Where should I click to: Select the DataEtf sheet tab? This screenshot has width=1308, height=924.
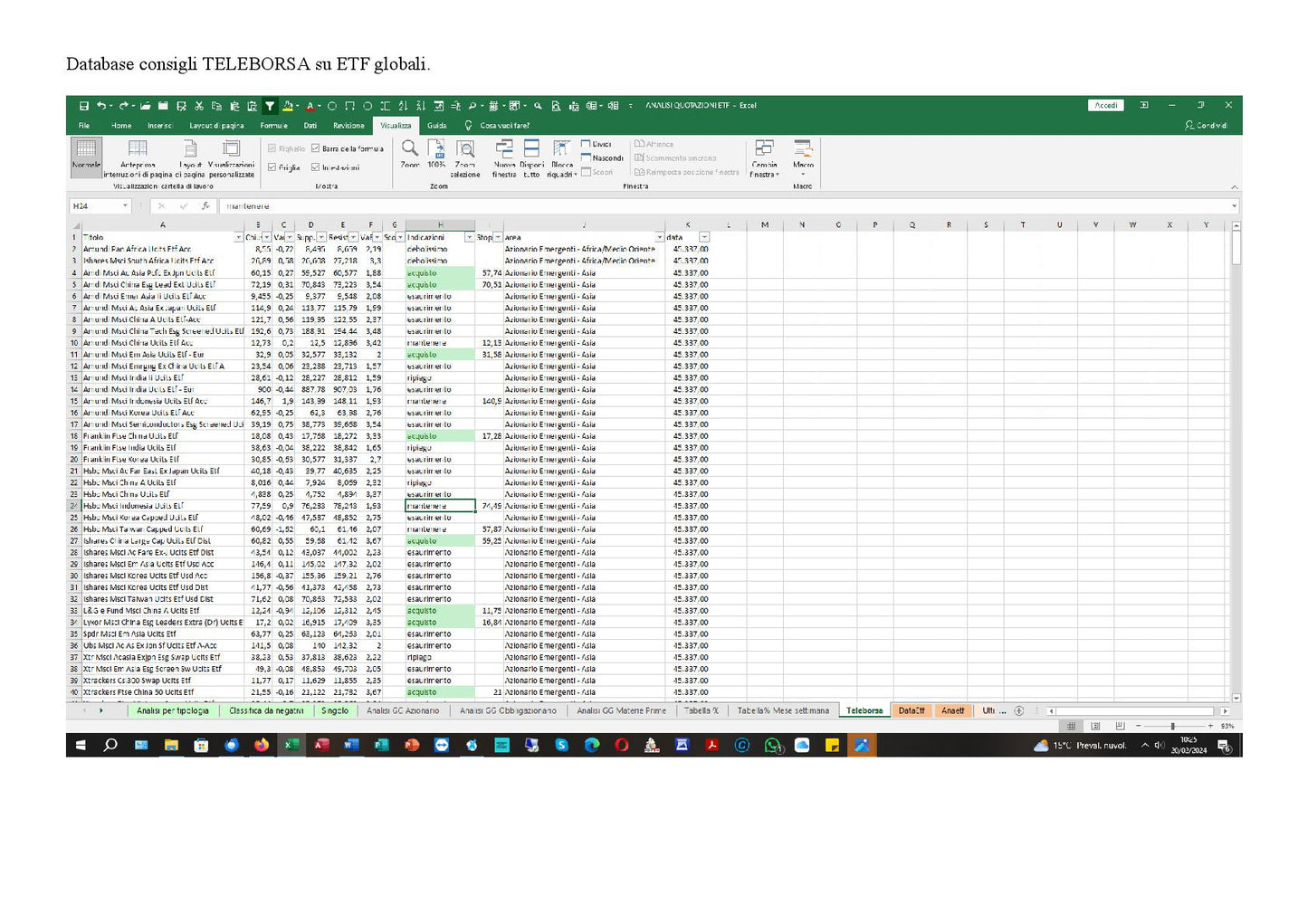tap(912, 711)
